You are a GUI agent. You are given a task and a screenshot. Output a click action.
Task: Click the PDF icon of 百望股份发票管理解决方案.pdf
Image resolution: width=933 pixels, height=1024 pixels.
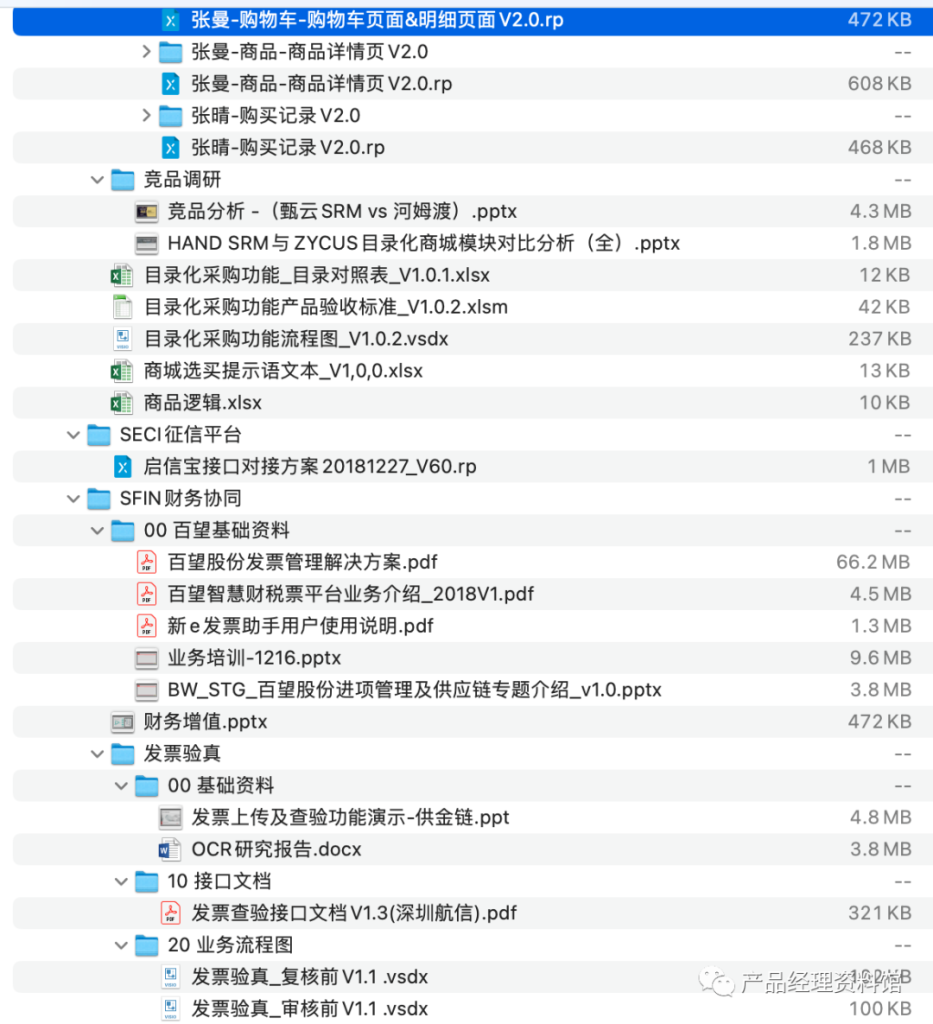pyautogui.click(x=147, y=562)
